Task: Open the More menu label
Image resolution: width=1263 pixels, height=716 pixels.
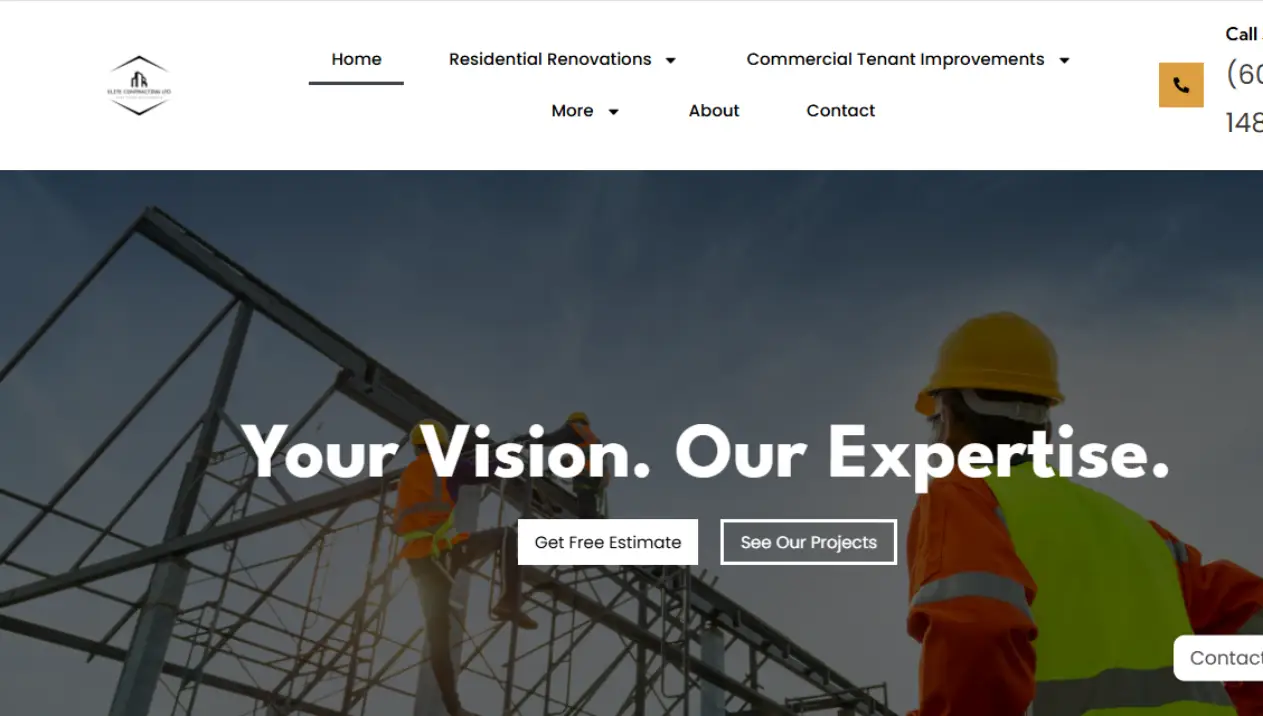Action: (572, 111)
